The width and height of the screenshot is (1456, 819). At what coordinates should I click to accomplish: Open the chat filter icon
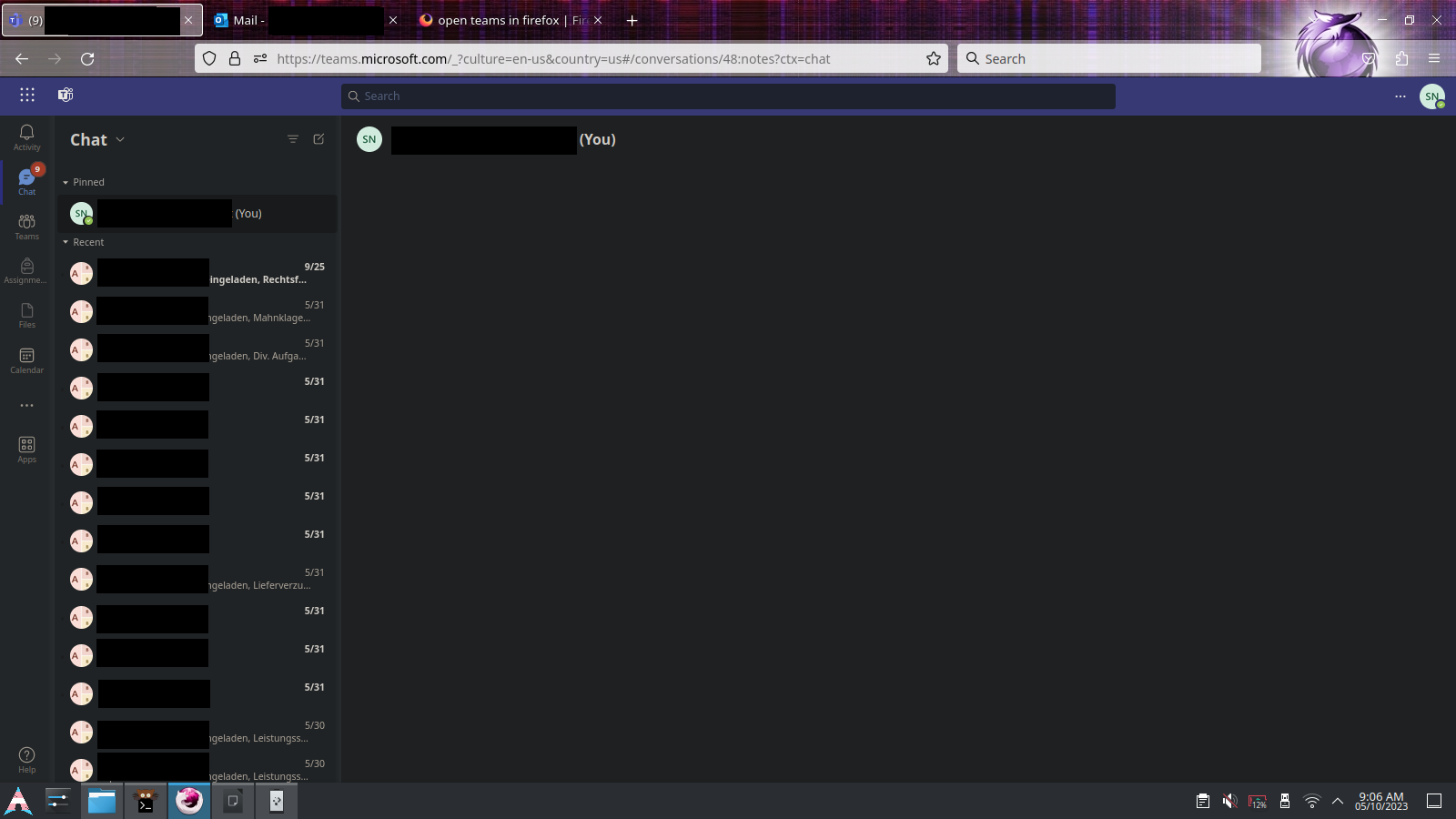coord(293,139)
